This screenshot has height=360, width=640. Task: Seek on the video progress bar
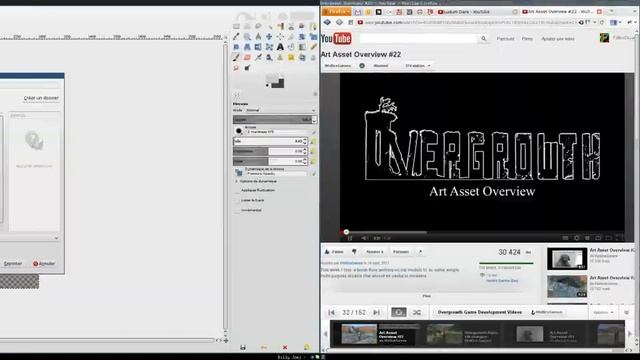pos(482,232)
